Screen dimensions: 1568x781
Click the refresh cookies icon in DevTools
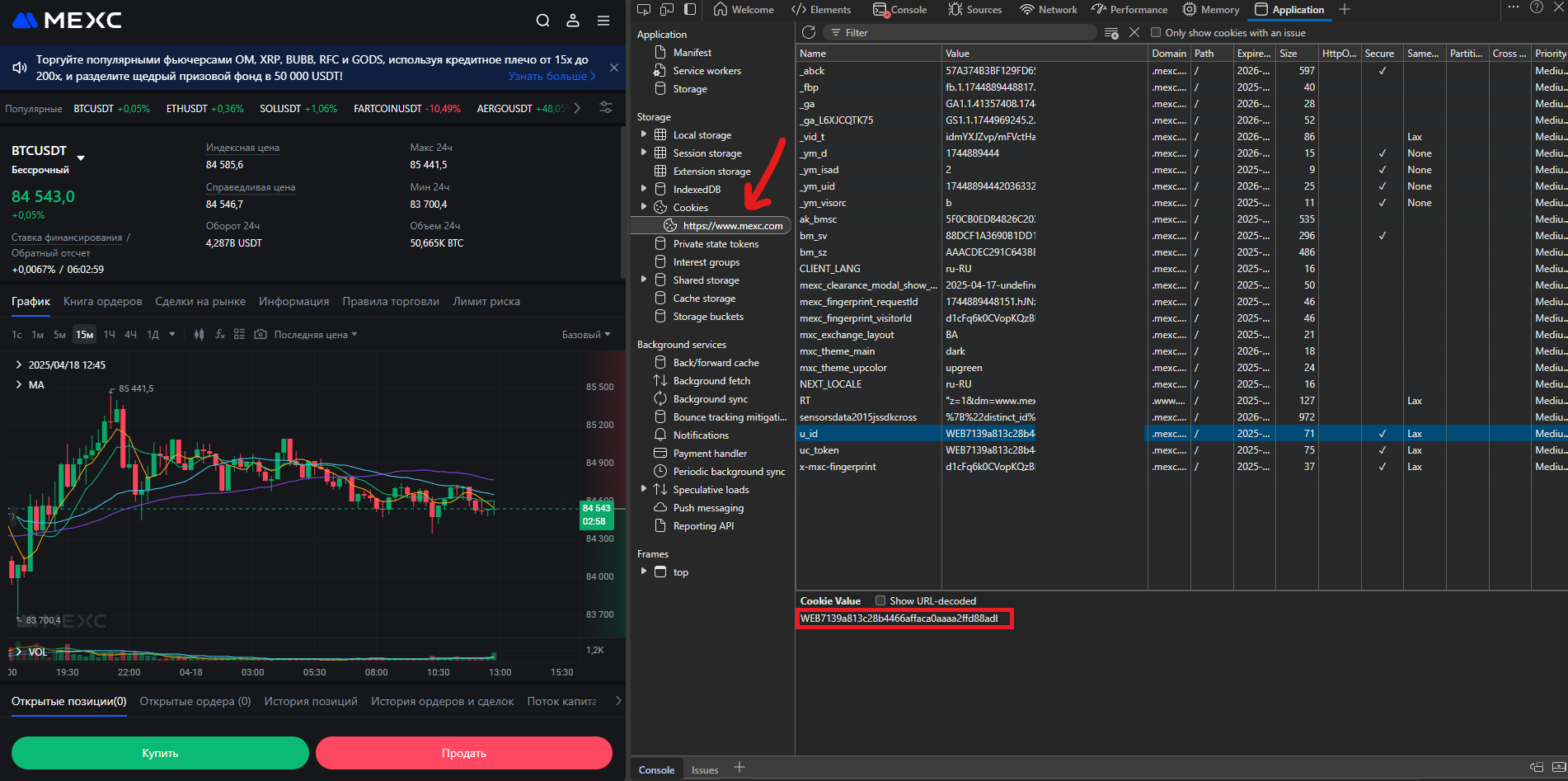(809, 32)
